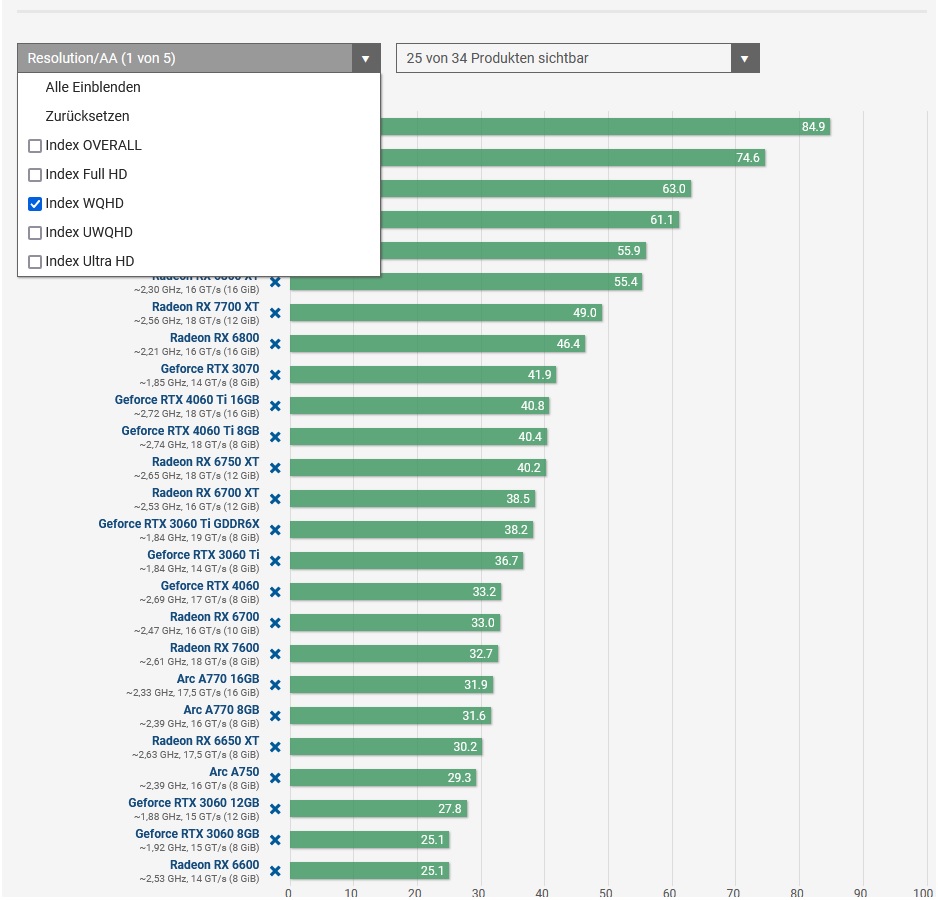Remove Geforce RTX 3070 with its X icon
This screenshot has height=900, width=938.
[275, 375]
